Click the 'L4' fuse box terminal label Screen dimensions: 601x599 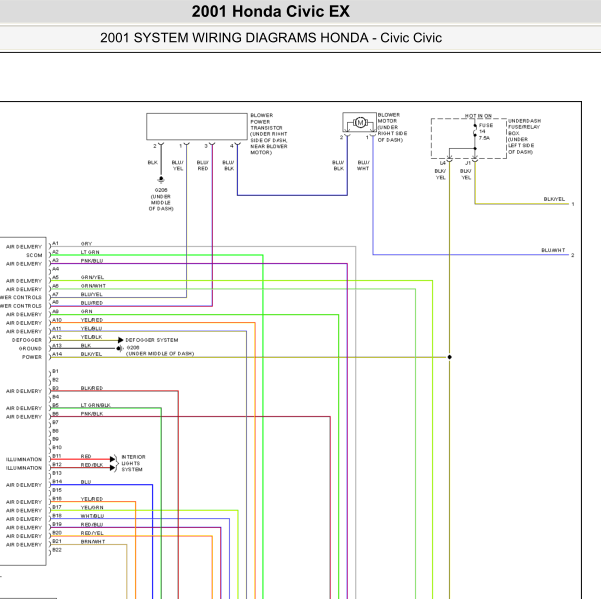(x=443, y=163)
